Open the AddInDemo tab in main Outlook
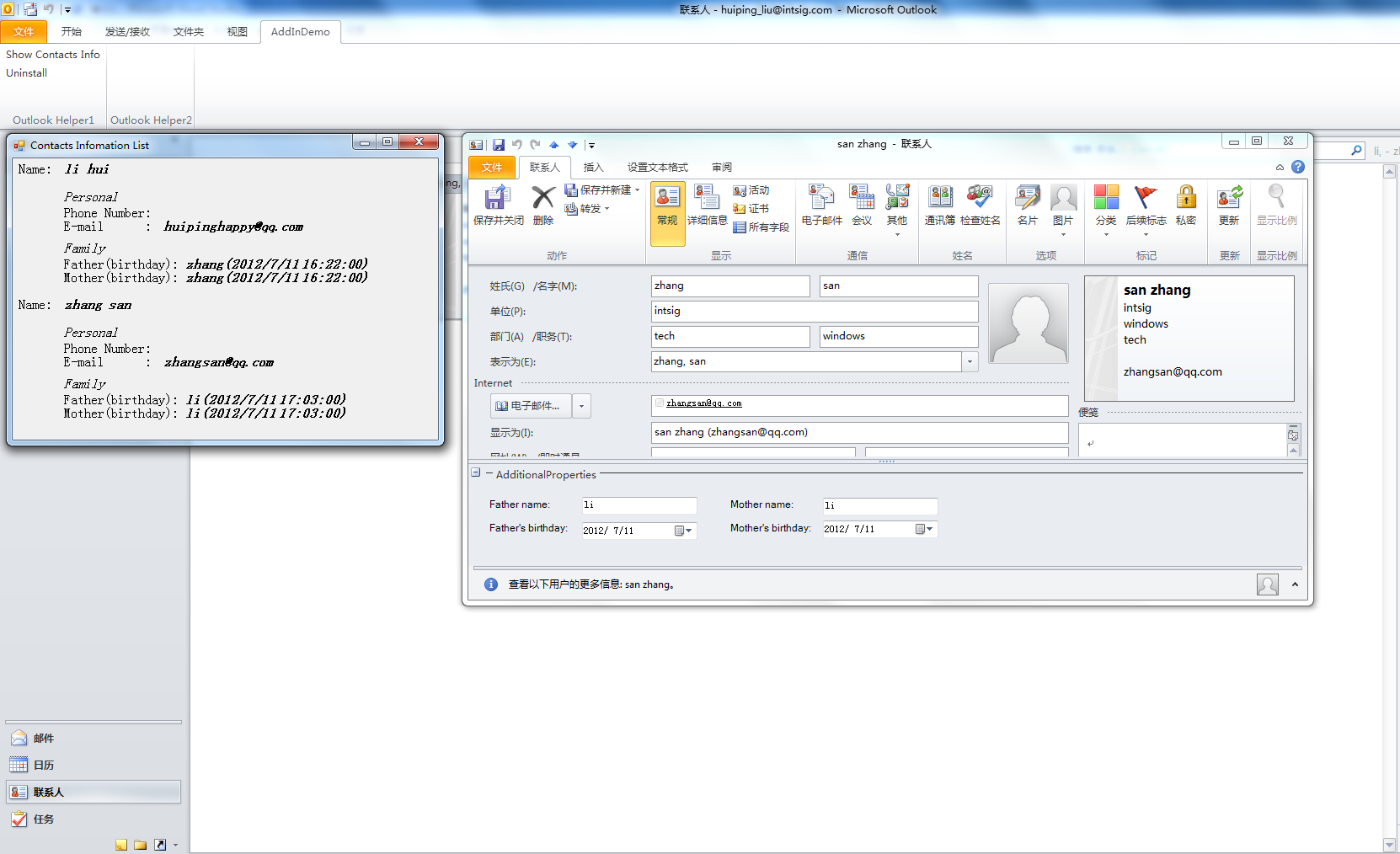Screen dimensions: 1400x854 pyautogui.click(x=301, y=32)
